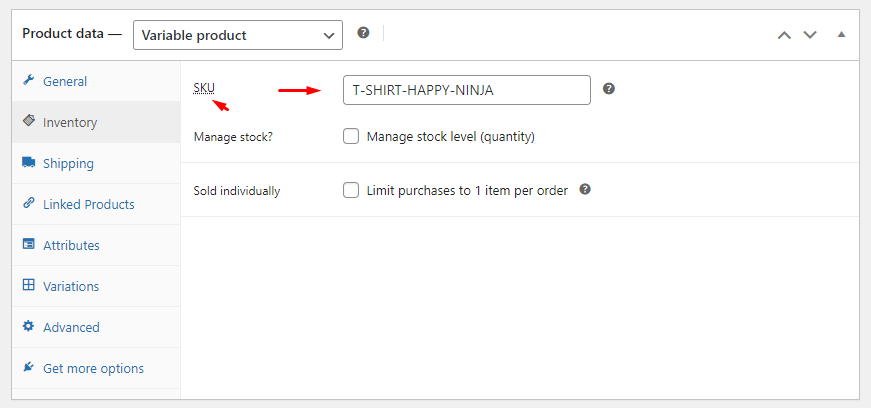This screenshot has width=871, height=408.
Task: Collapse the Product data panel with the triangle toggle
Action: [x=842, y=34]
